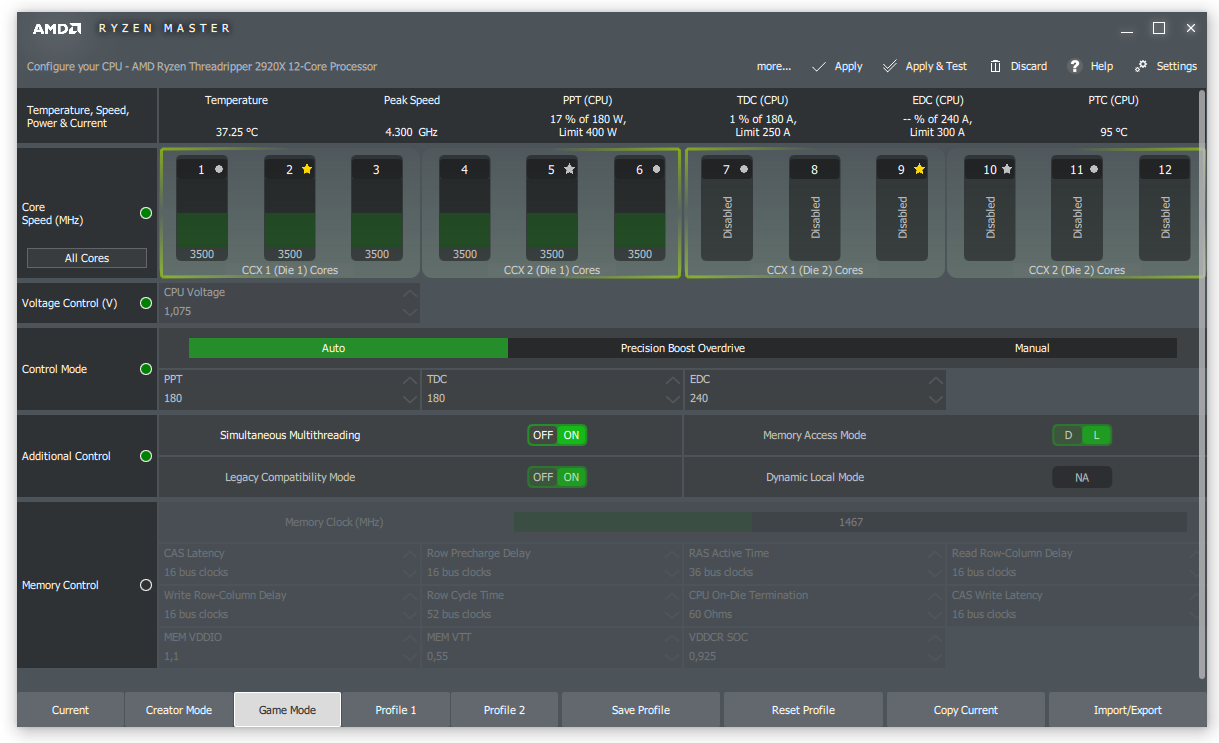
Task: Toggle the Voltage Control section indicator circle
Action: [x=146, y=303]
